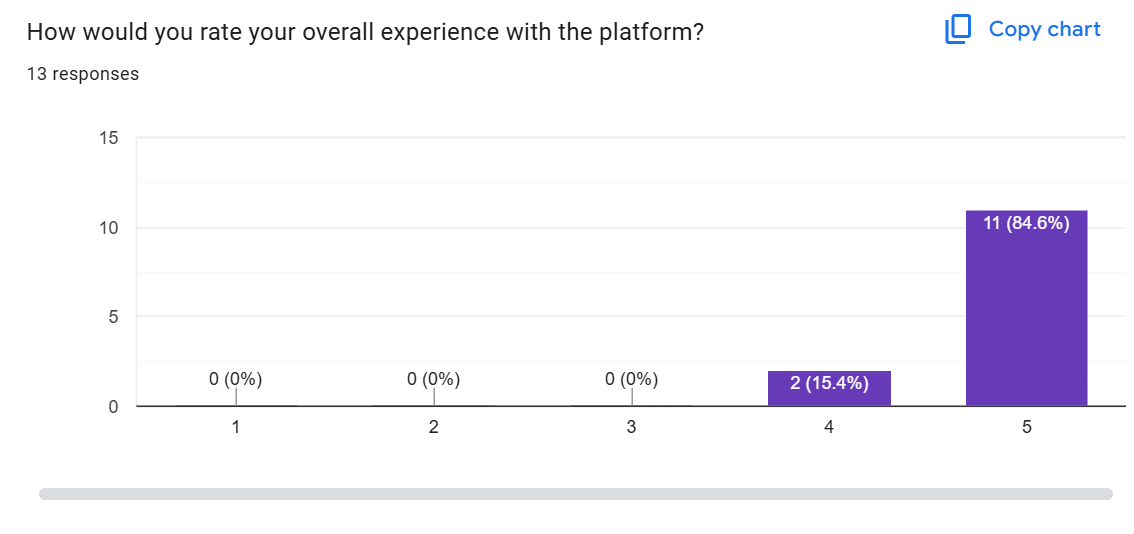Screen dimensions: 1134x534
Task: Click the y-axis value 5
Action: [x=114, y=317]
